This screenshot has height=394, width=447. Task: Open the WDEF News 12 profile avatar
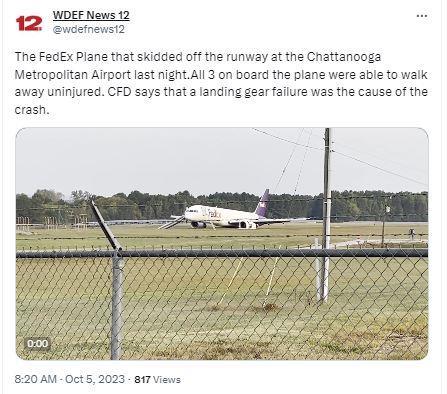coord(29,23)
